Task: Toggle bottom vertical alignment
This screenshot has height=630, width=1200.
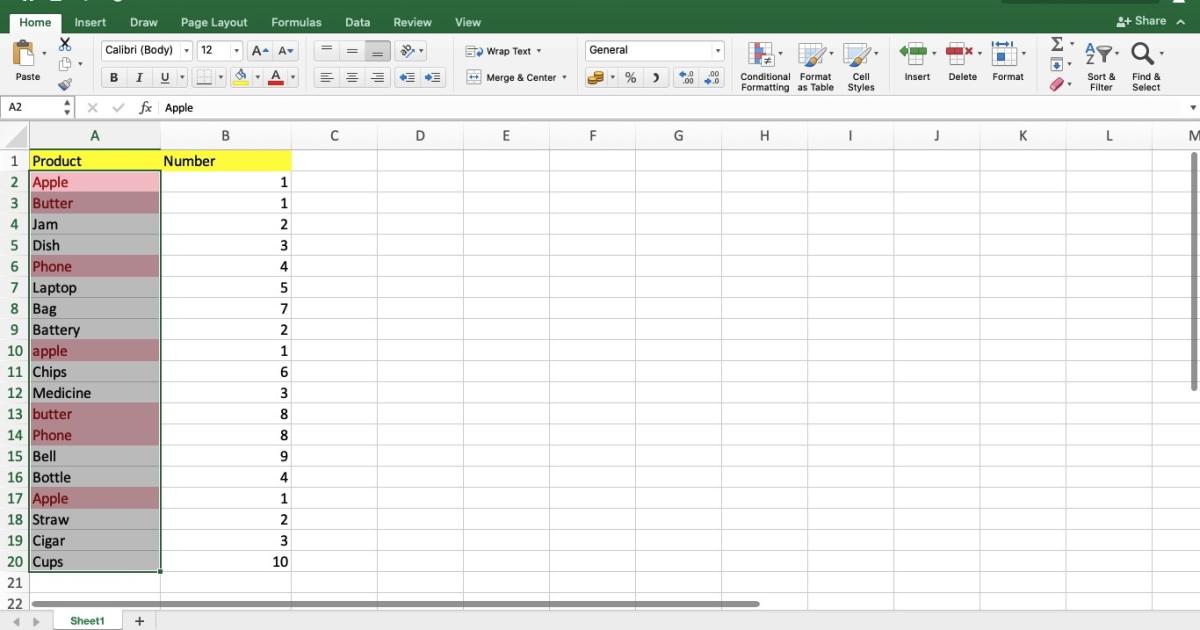Action: (x=378, y=50)
